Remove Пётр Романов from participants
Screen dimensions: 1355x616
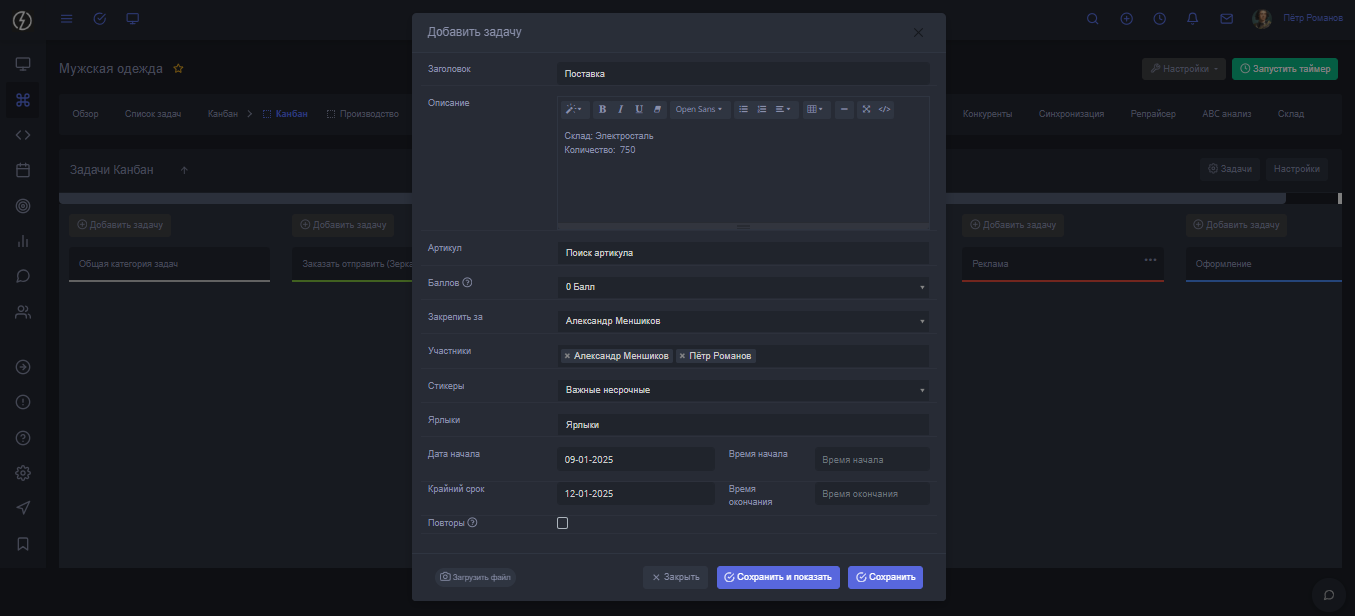[682, 356]
